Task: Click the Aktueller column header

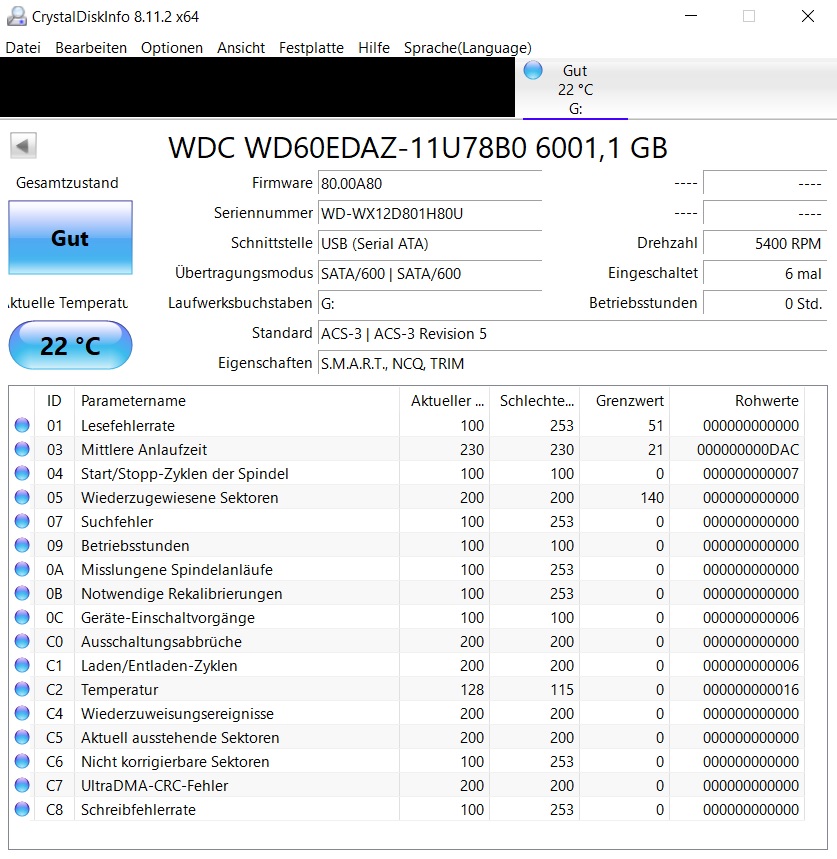Action: [x=445, y=401]
